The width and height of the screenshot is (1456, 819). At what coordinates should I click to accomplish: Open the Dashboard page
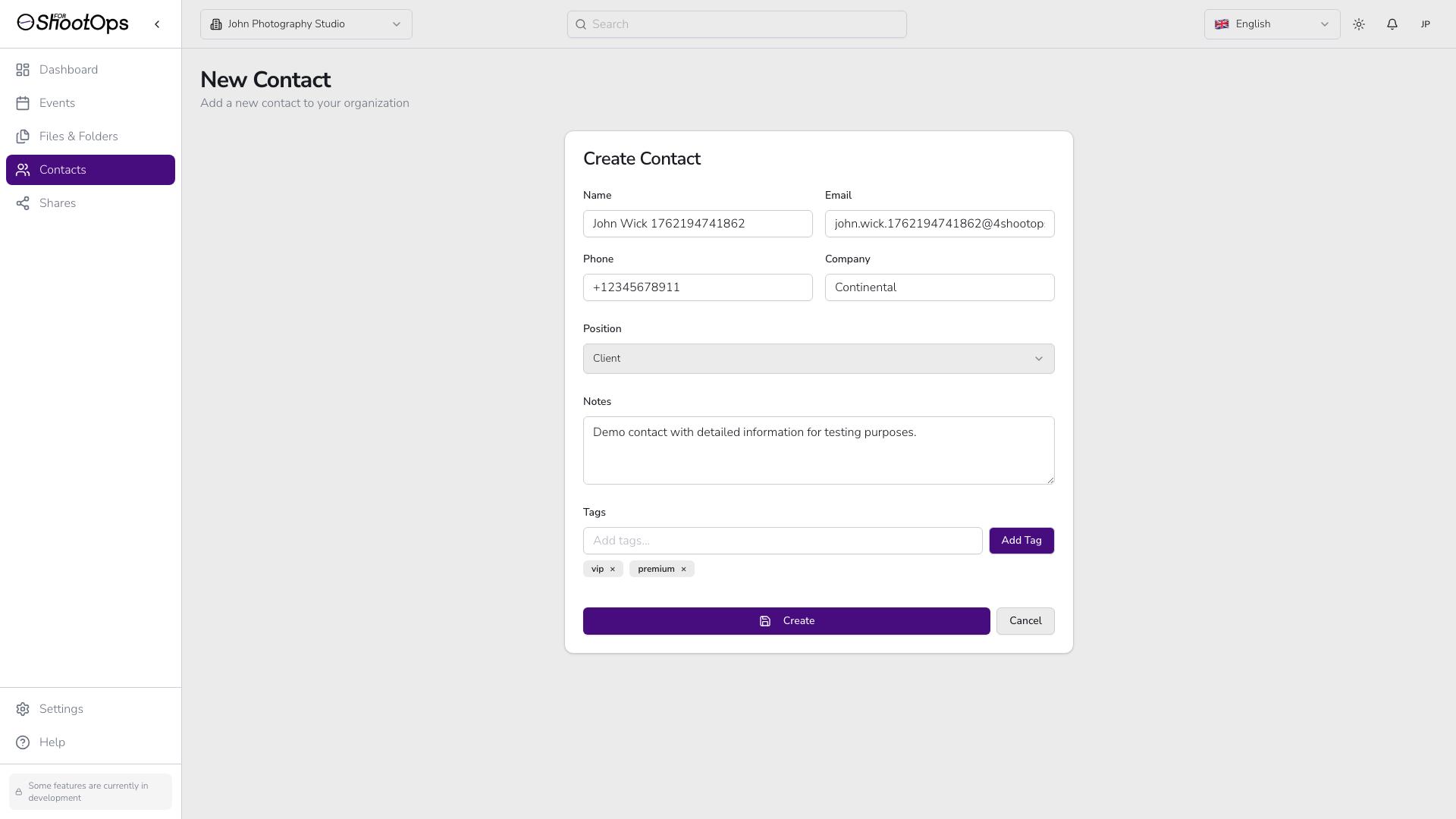pyautogui.click(x=68, y=70)
